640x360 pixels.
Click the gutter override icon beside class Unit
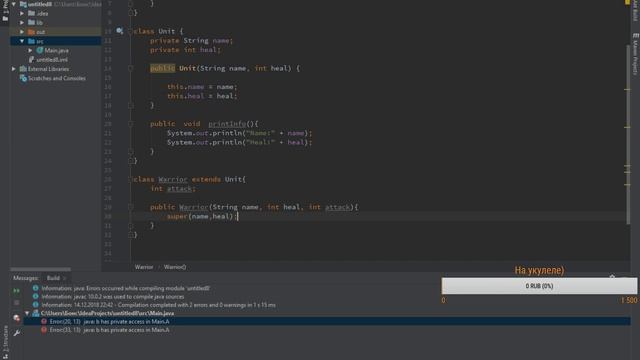tap(120, 31)
